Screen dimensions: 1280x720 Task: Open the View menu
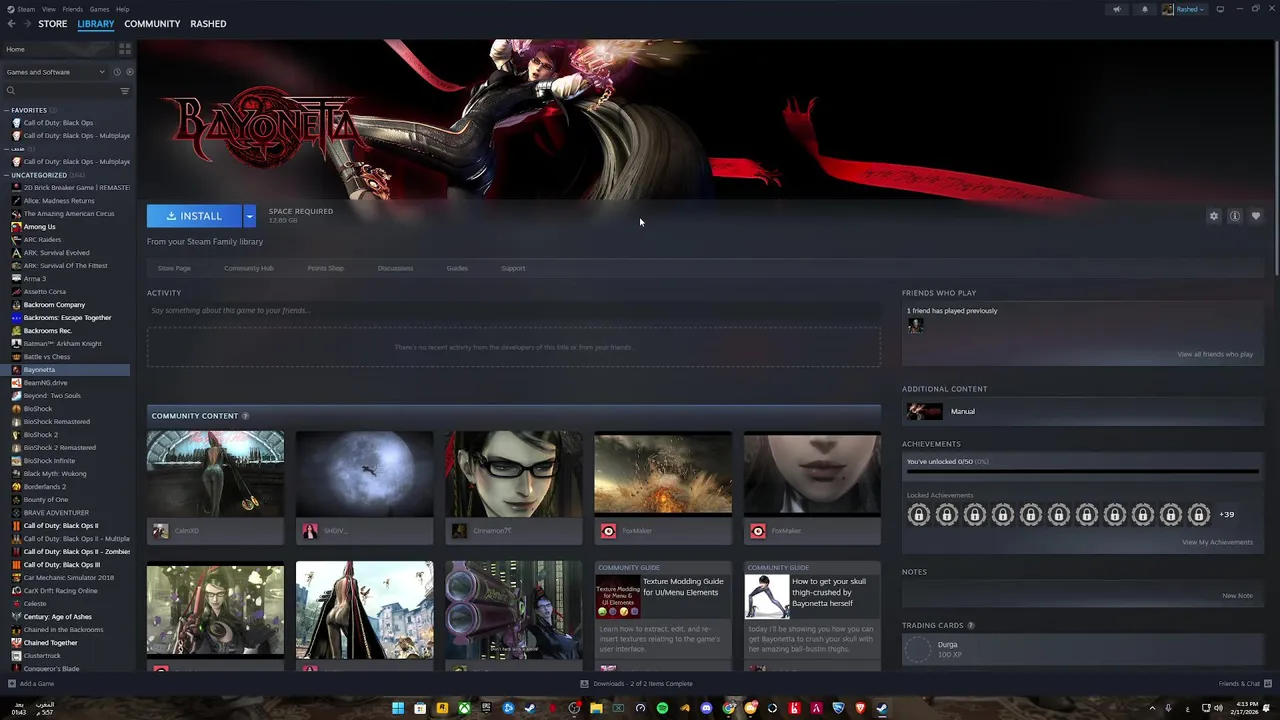pos(48,9)
